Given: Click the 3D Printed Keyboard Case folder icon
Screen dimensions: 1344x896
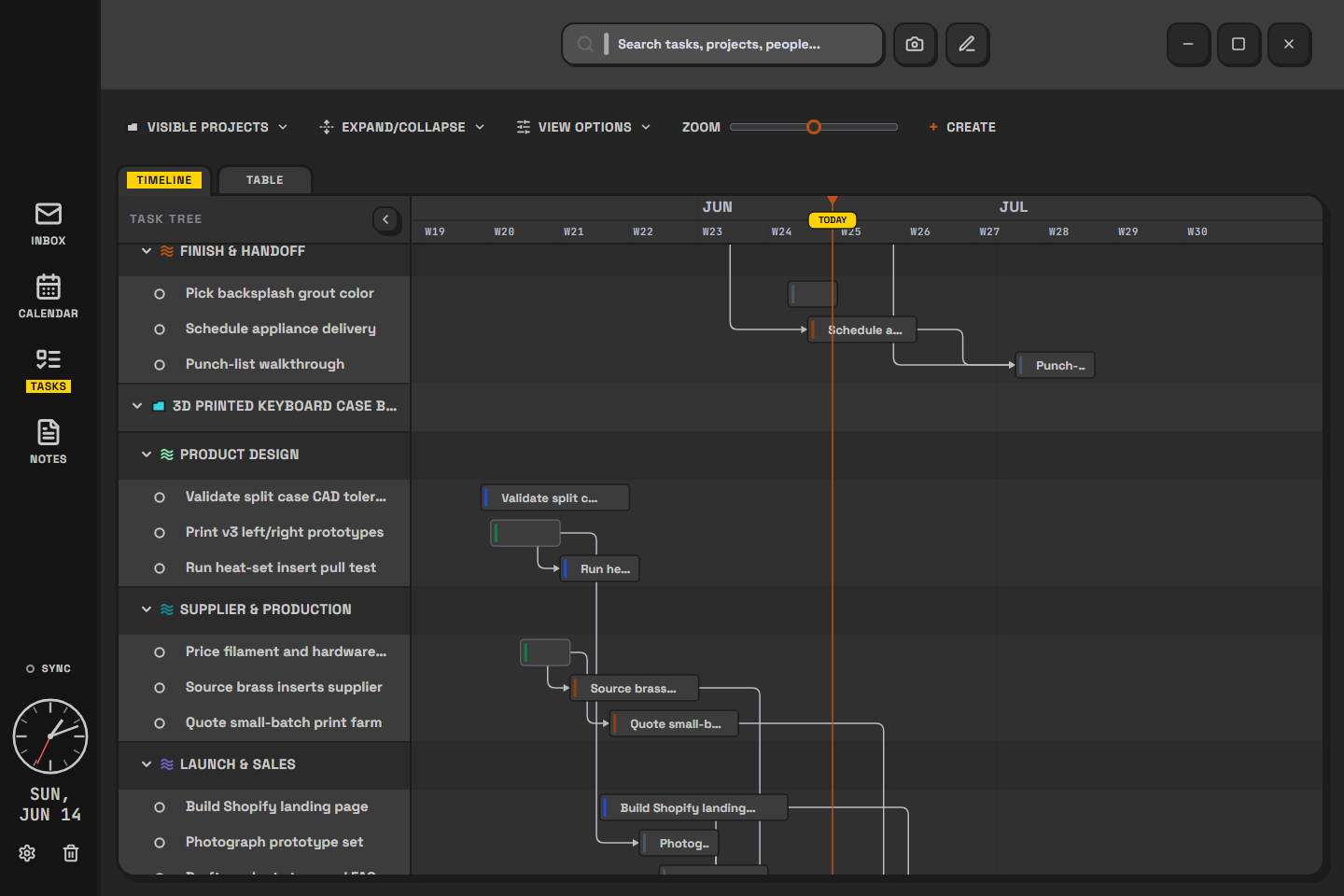Looking at the screenshot, I should pyautogui.click(x=159, y=406).
